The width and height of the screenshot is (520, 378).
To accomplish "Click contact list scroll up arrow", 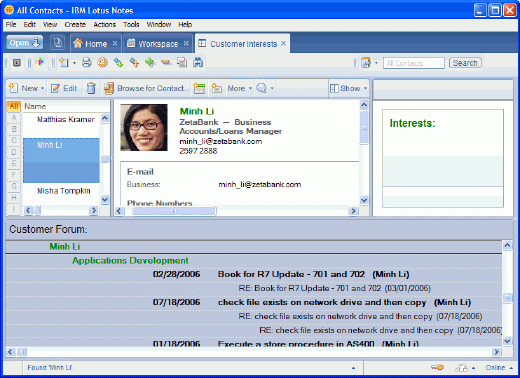I will click(x=105, y=118).
